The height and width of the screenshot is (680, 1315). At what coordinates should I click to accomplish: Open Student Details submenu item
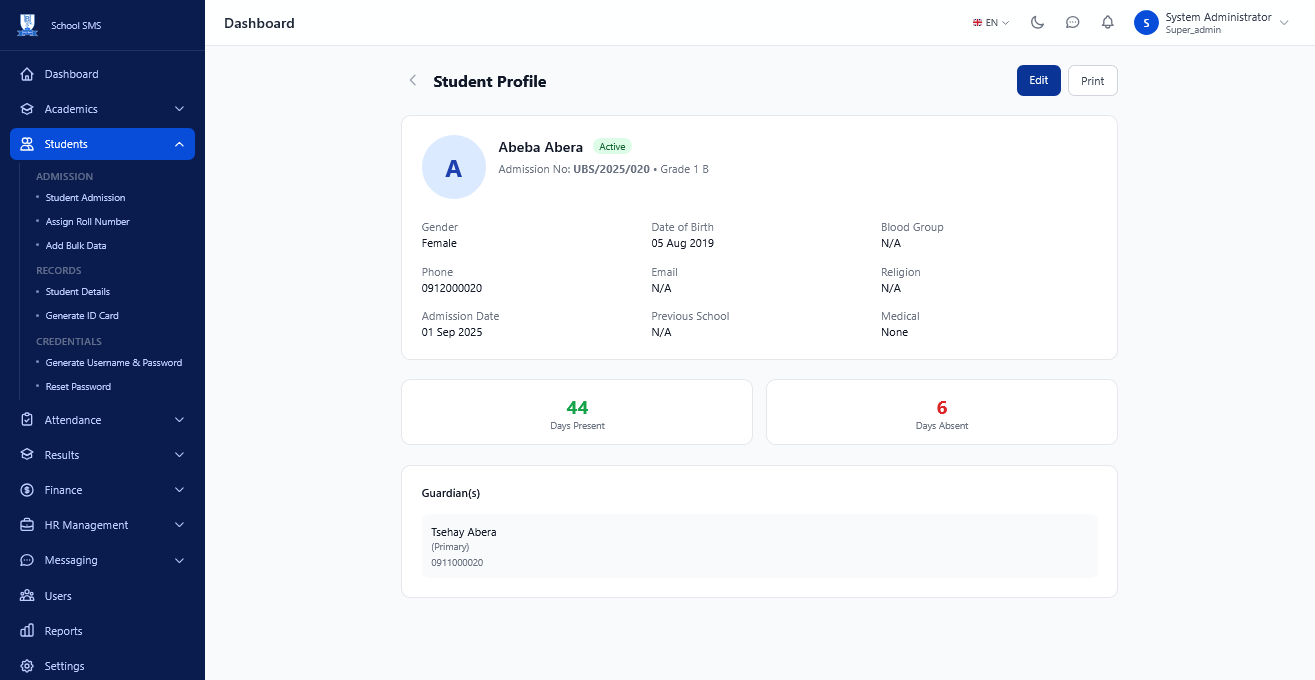pos(78,292)
